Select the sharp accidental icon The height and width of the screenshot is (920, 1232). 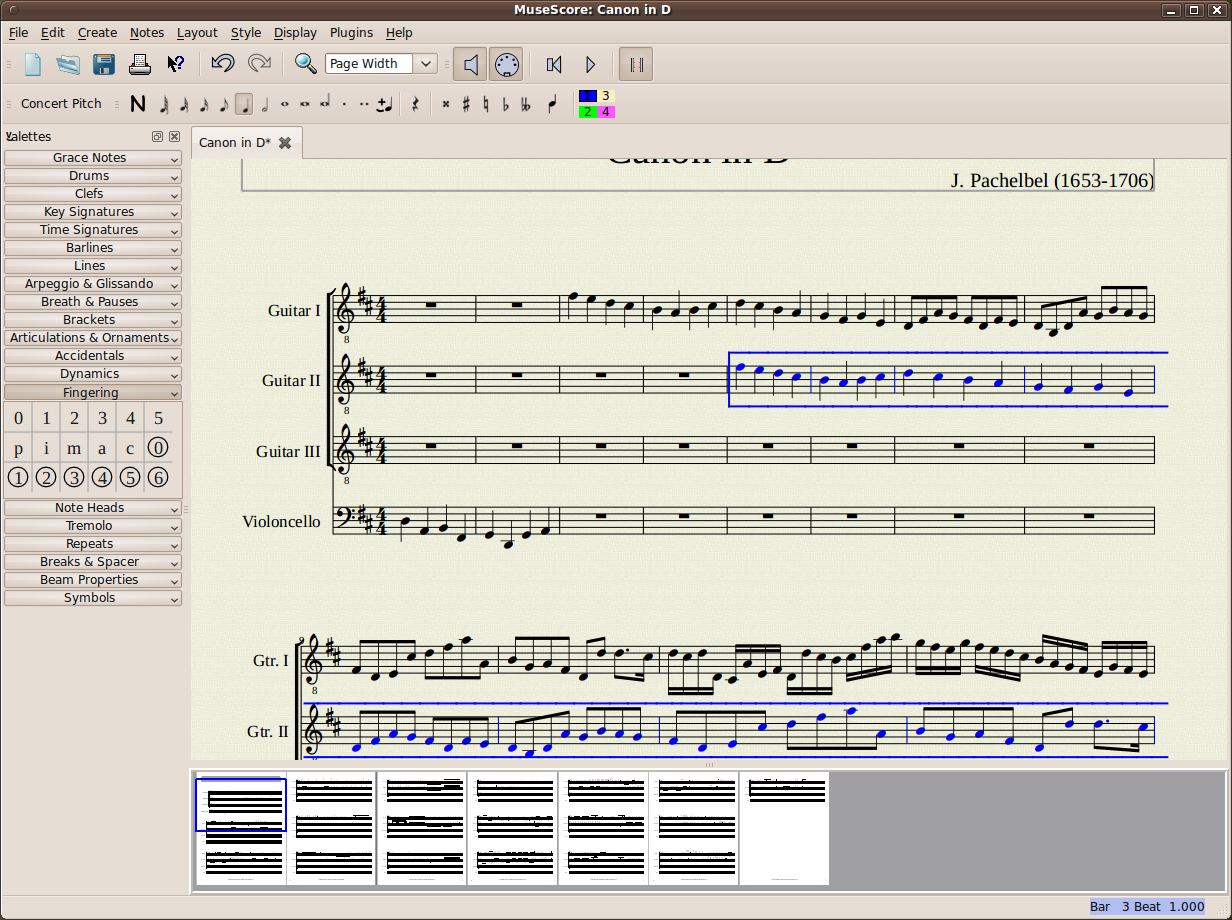(x=466, y=103)
